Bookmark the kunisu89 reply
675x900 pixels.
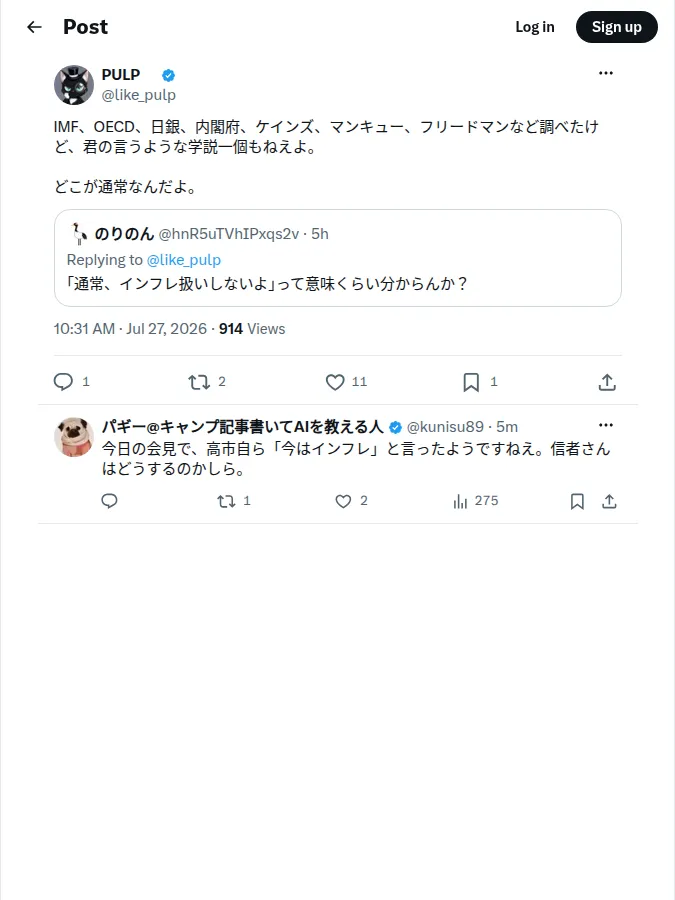click(577, 501)
